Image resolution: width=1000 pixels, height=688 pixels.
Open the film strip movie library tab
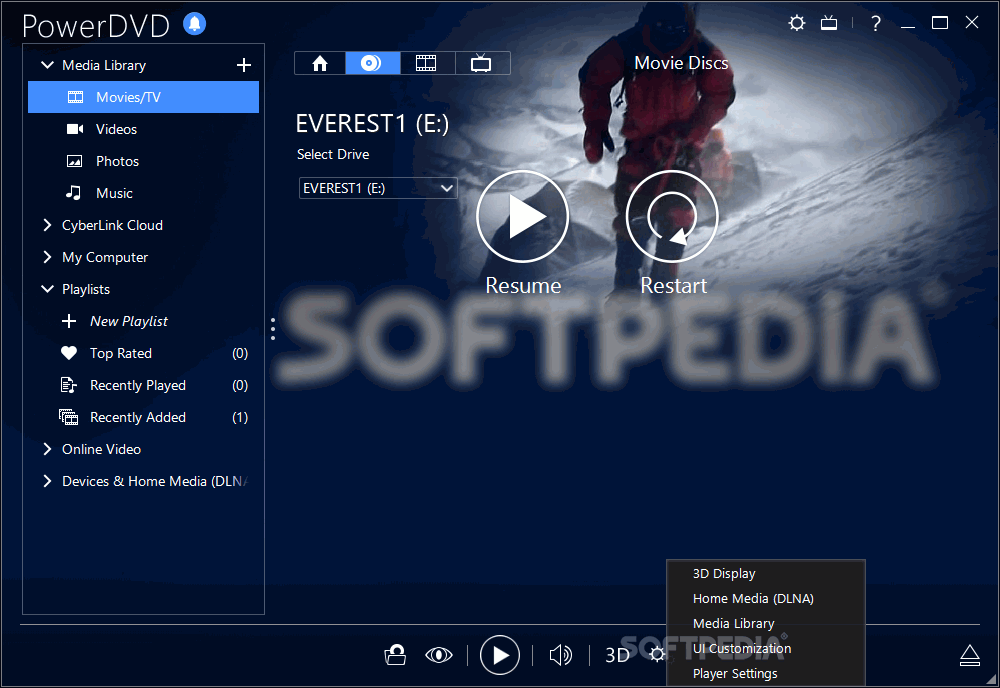427,63
